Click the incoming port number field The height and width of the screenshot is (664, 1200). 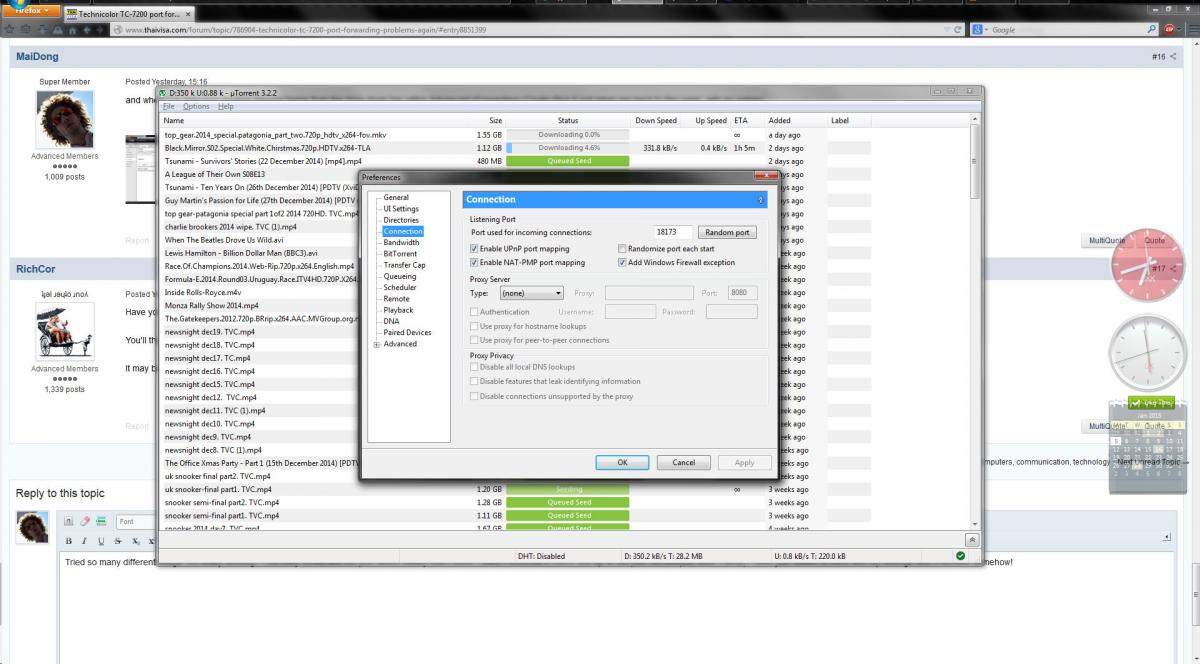(674, 232)
